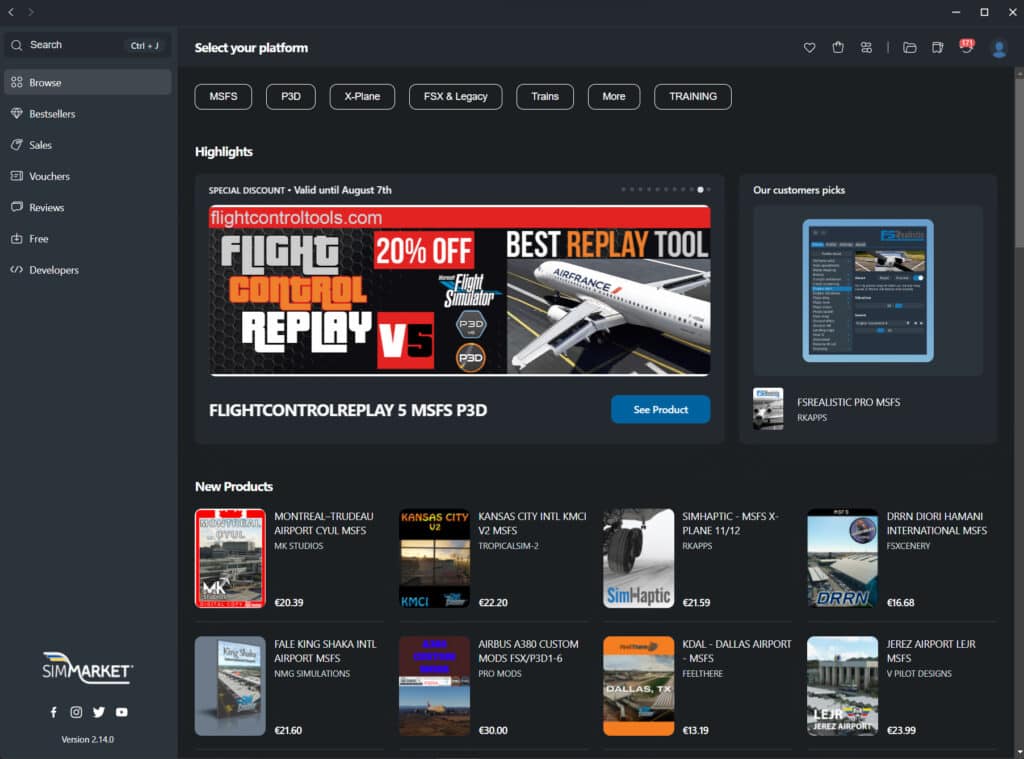
Task: Open SimMarket YouTube icon
Action: pos(121,712)
